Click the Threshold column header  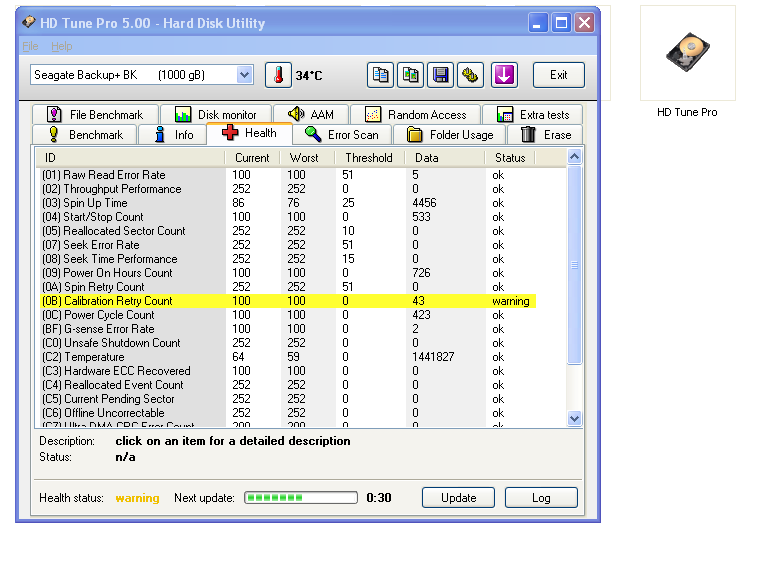(x=369, y=158)
